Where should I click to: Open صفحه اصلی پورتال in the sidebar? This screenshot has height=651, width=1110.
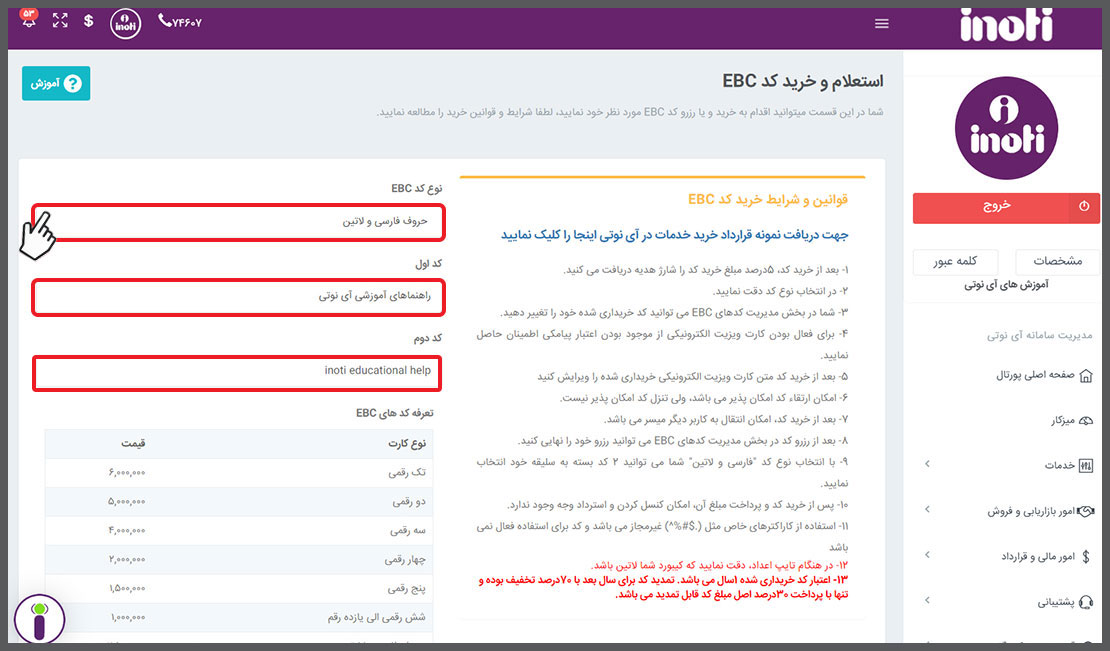1036,375
